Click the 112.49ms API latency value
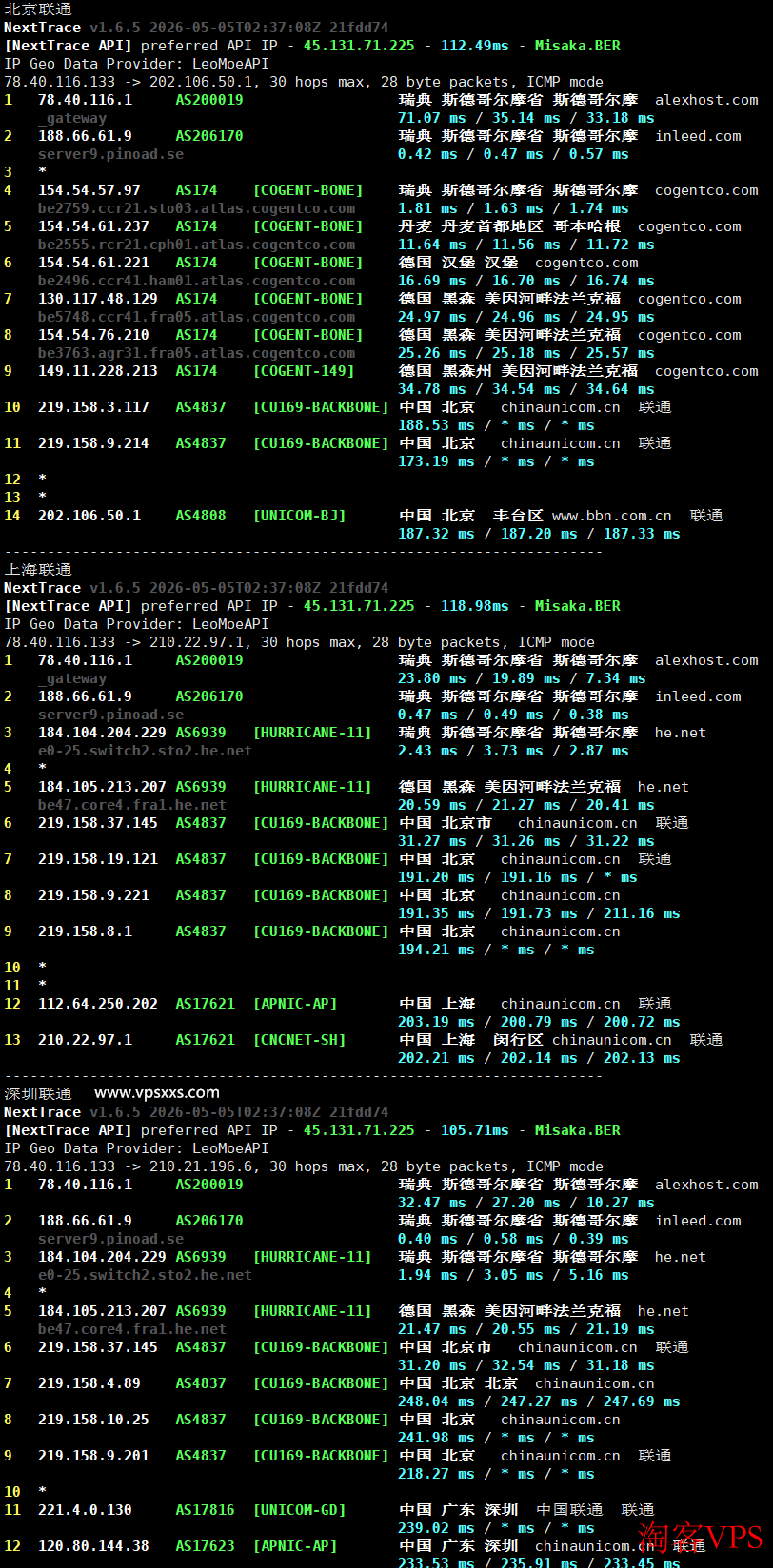The image size is (773, 1568). coord(474,46)
